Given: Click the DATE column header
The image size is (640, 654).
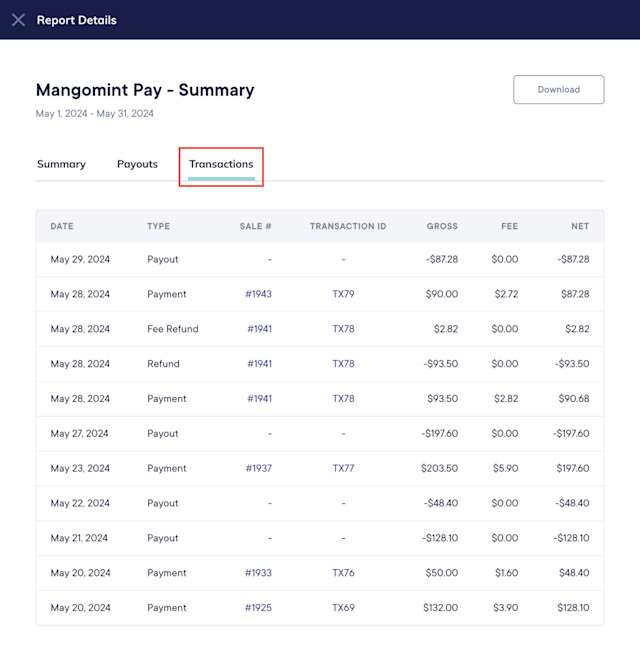Looking at the screenshot, I should pos(62,226).
